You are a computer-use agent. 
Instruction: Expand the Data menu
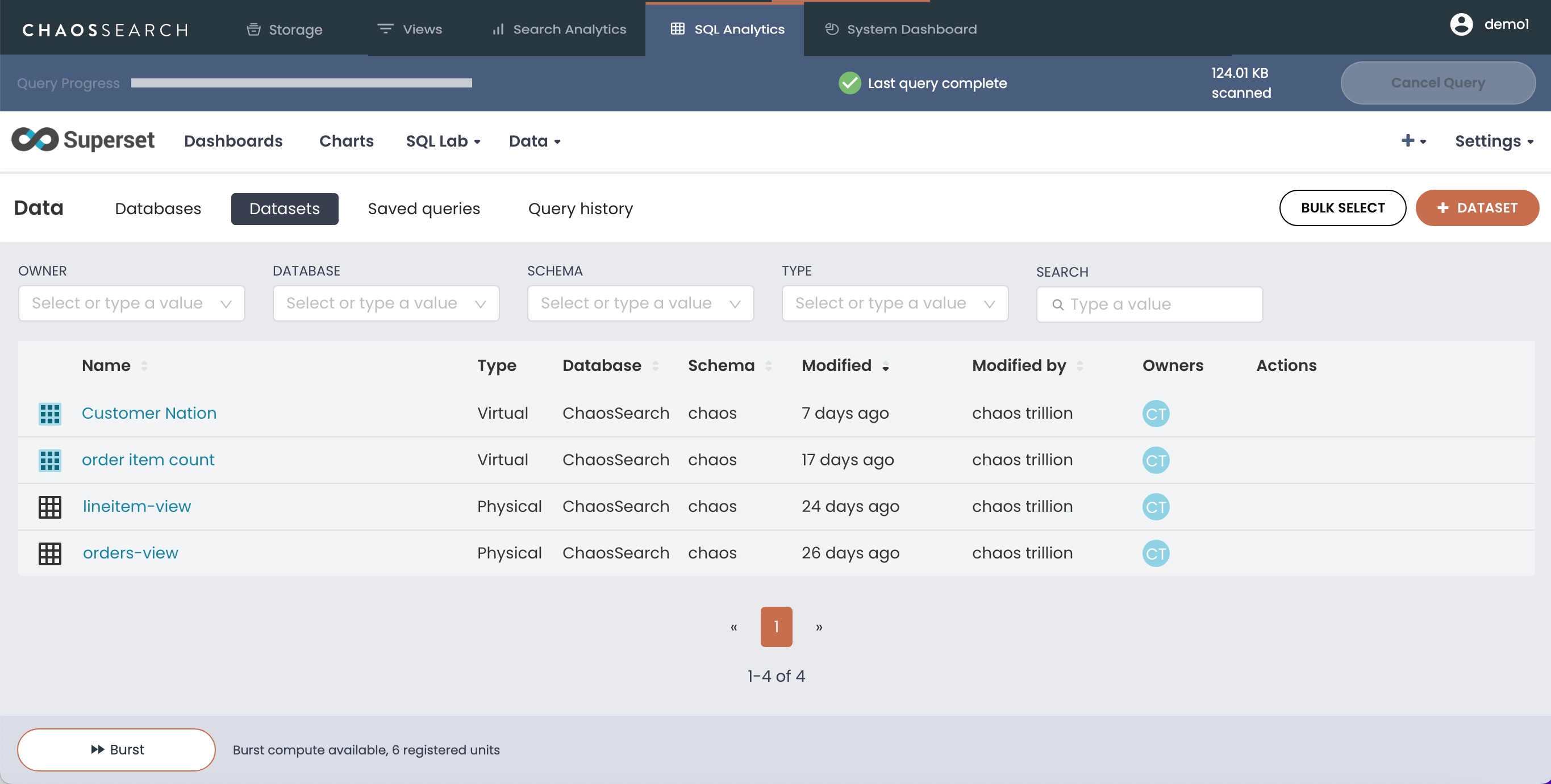535,141
